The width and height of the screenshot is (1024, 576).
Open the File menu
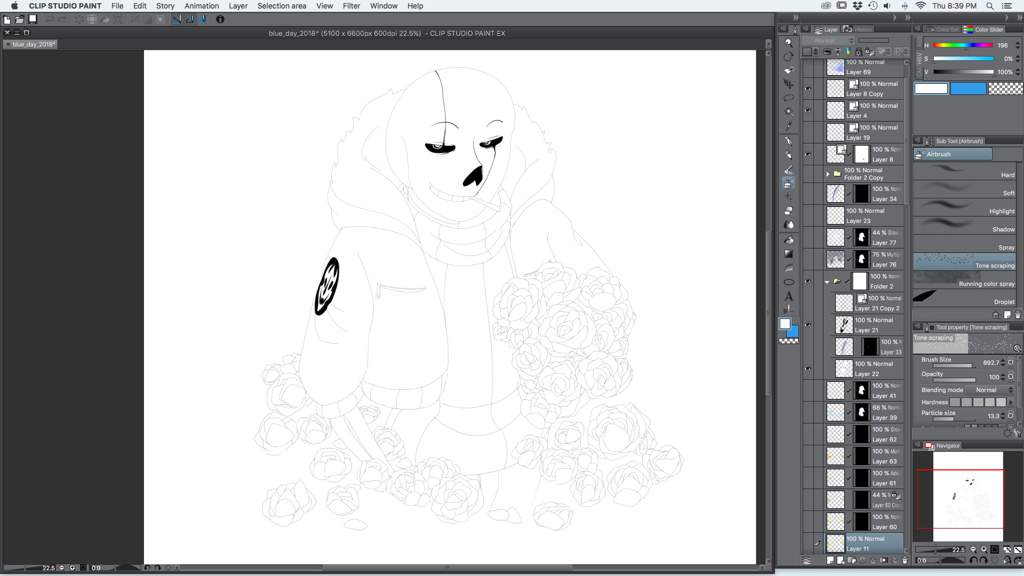pyautogui.click(x=118, y=6)
